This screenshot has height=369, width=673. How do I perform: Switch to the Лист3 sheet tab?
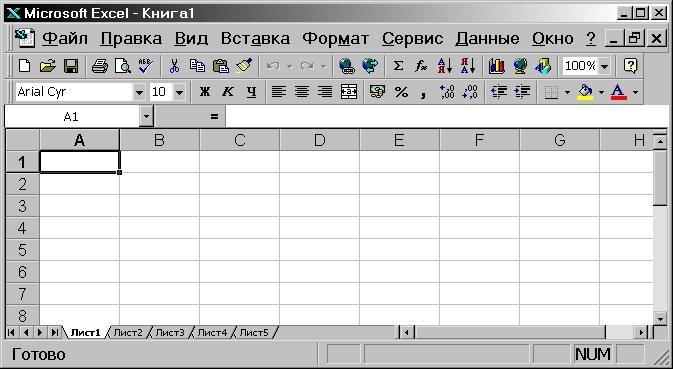(170, 332)
